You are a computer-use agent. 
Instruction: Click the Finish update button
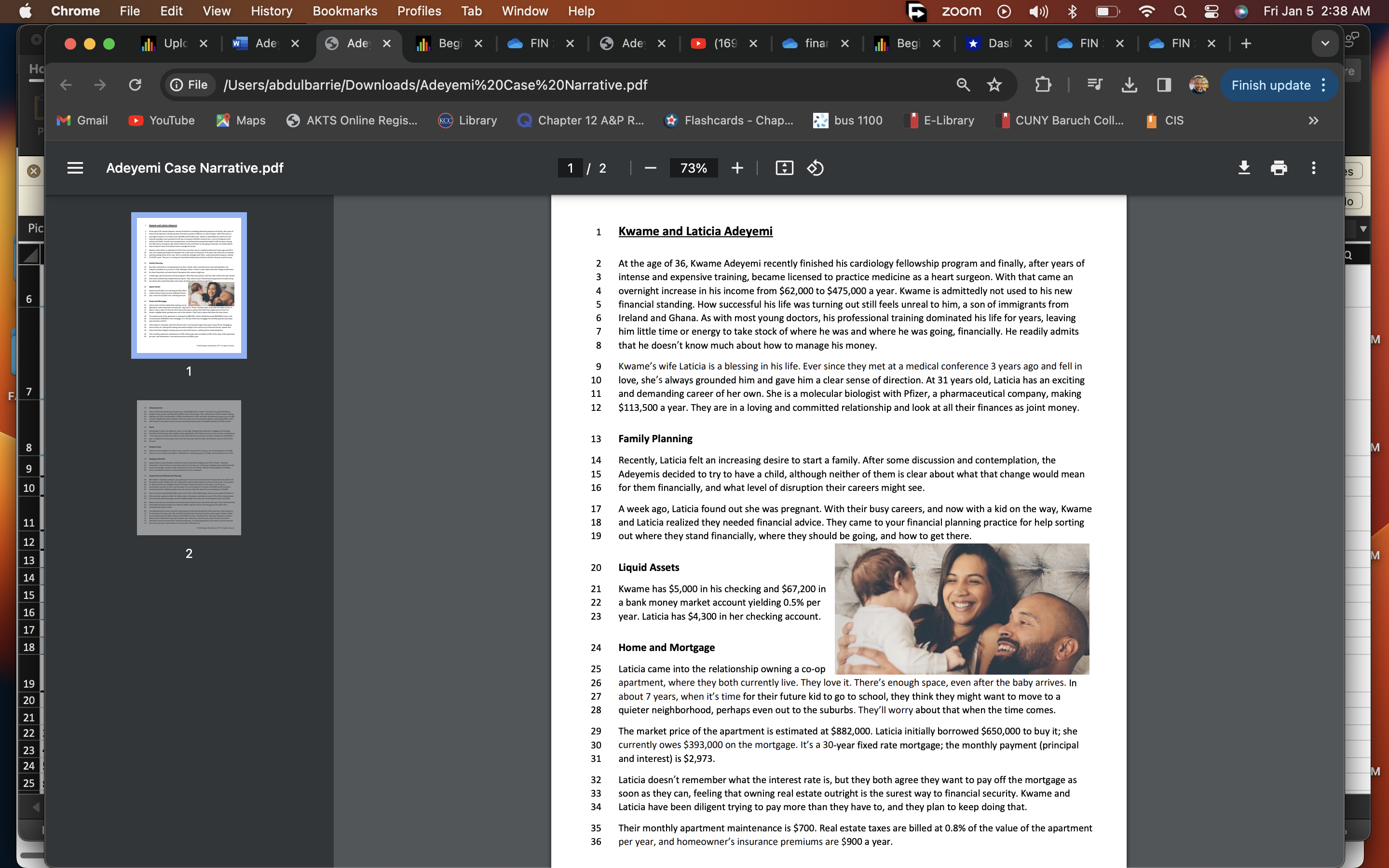click(x=1271, y=85)
